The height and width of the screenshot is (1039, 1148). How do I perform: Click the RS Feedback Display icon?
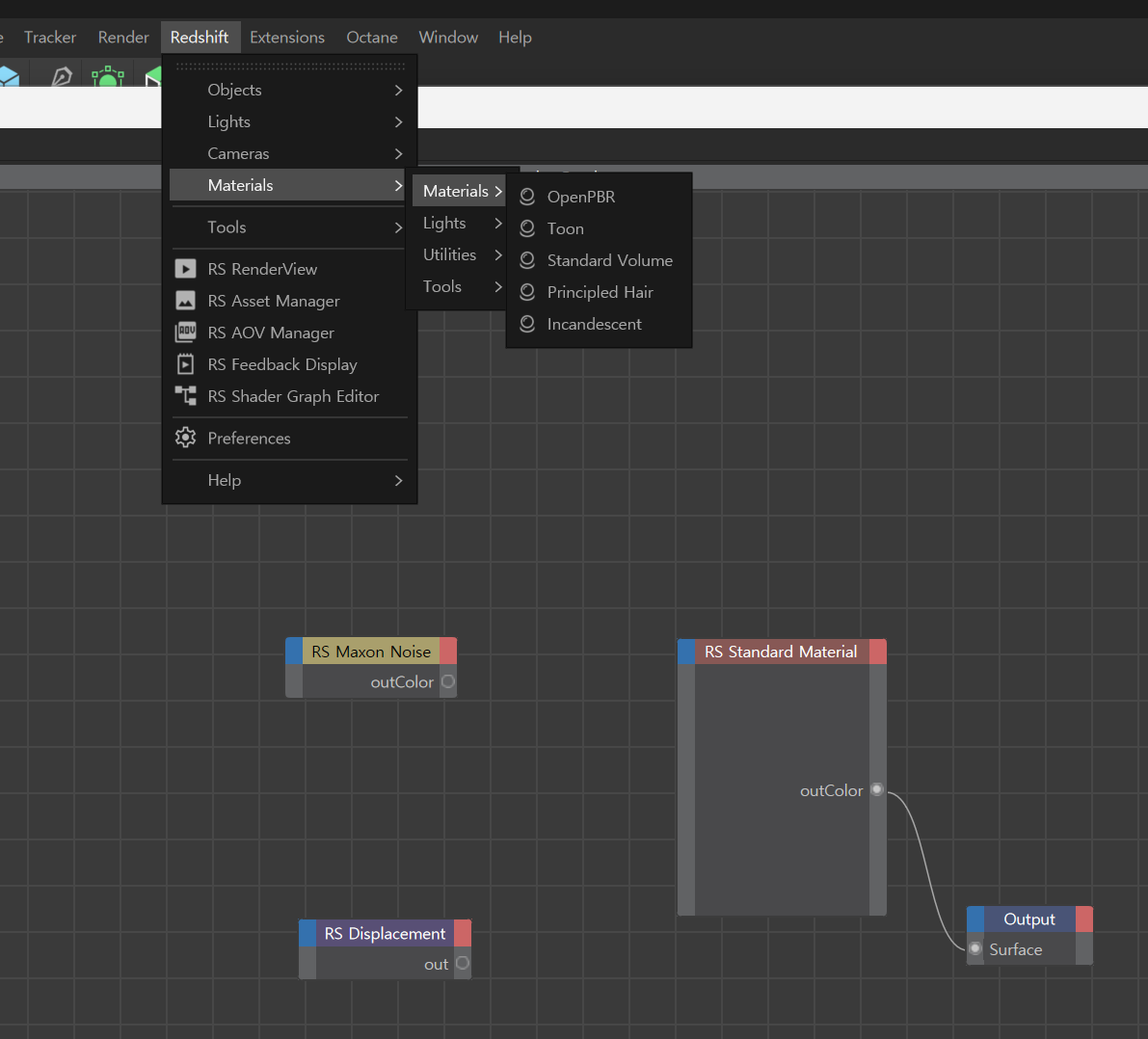coord(185,364)
